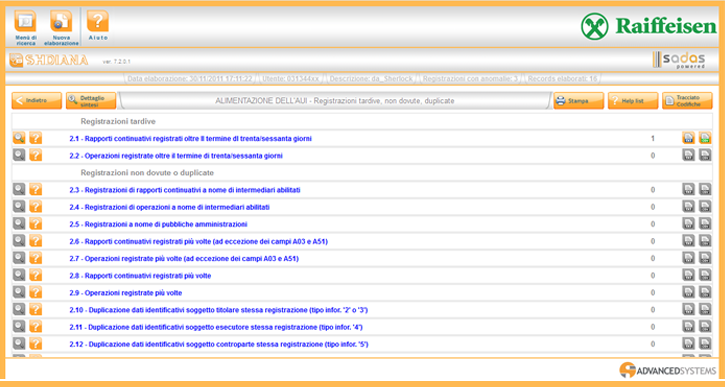
Task: Open link 2.3 Registrazioni di rapporti continuativi
Action: click(185, 190)
